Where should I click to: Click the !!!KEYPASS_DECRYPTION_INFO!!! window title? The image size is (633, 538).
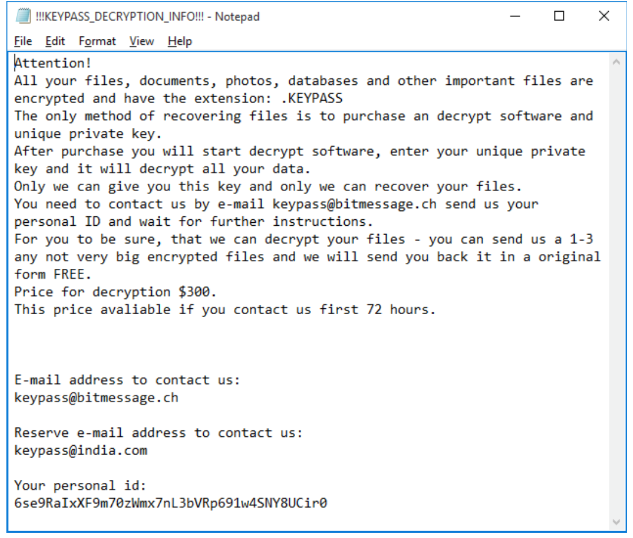pyautogui.click(x=133, y=17)
